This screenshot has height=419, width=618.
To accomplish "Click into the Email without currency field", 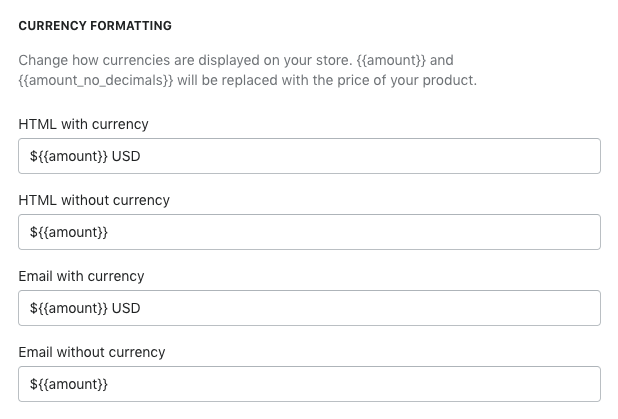I will [309, 384].
